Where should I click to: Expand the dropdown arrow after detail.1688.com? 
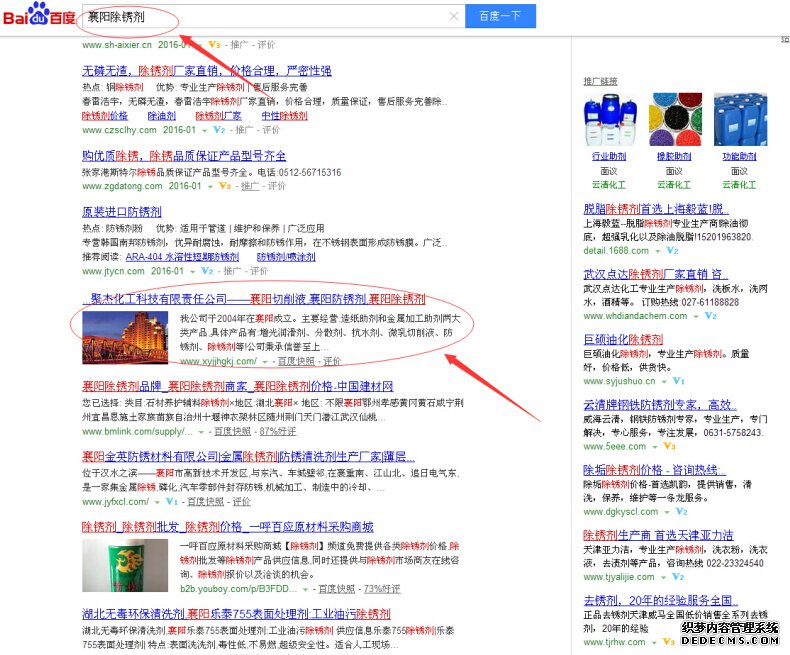657,251
